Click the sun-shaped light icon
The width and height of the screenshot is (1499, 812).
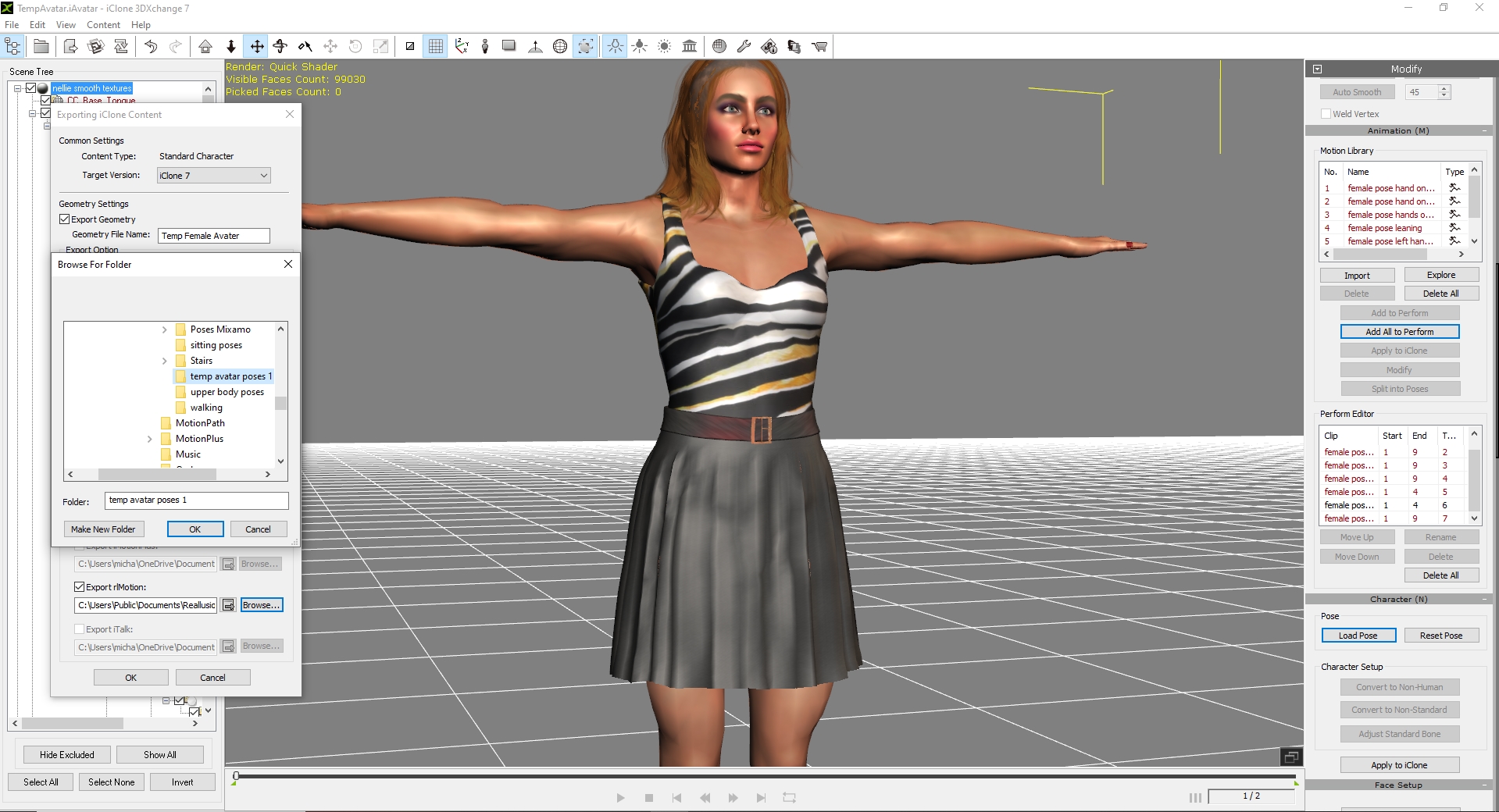click(x=665, y=47)
